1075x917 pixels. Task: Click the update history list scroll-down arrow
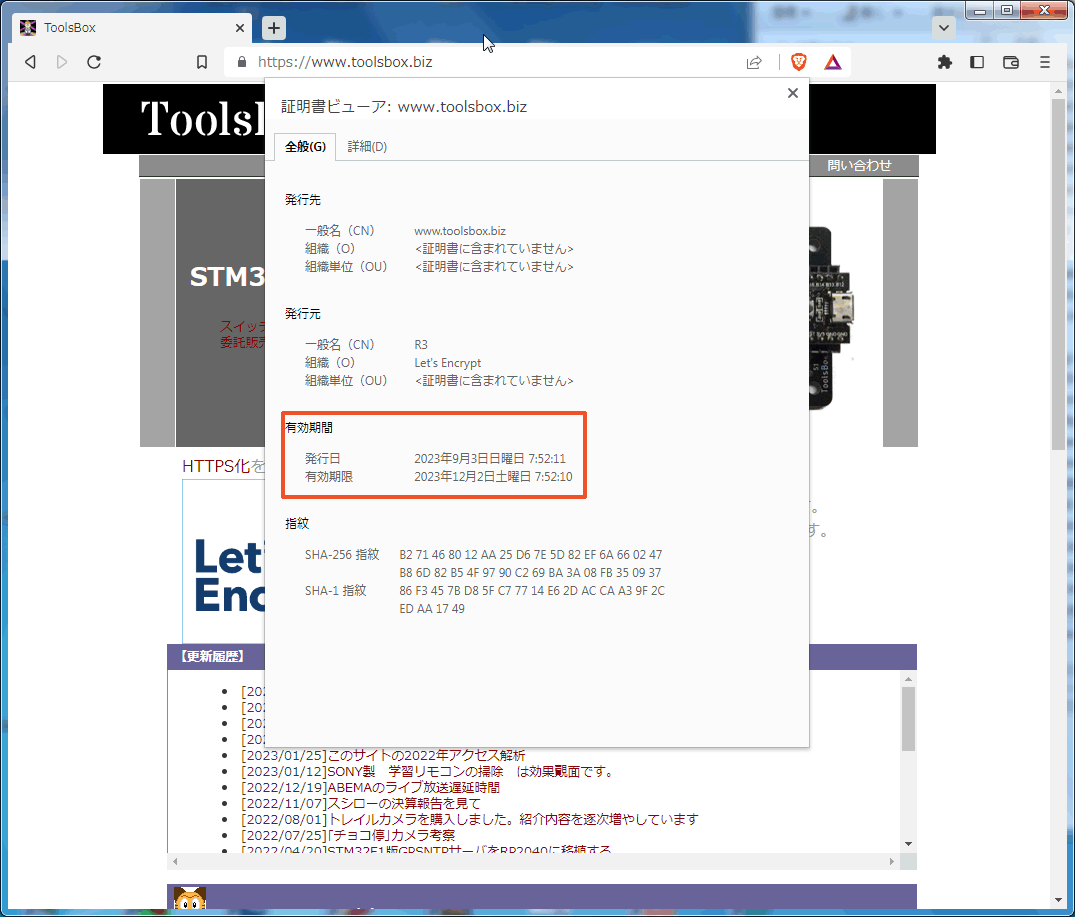tap(908, 844)
